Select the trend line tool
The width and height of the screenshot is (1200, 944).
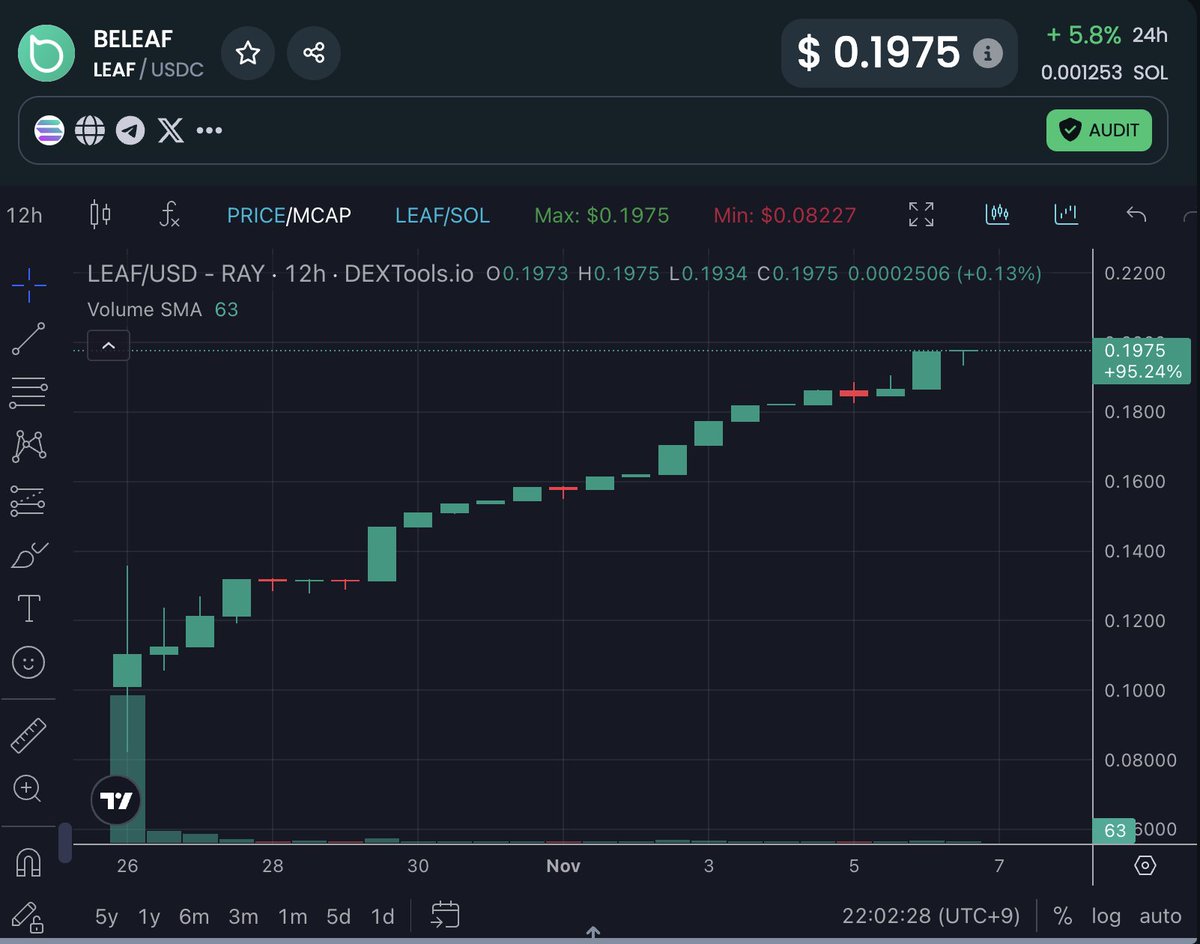(28, 340)
